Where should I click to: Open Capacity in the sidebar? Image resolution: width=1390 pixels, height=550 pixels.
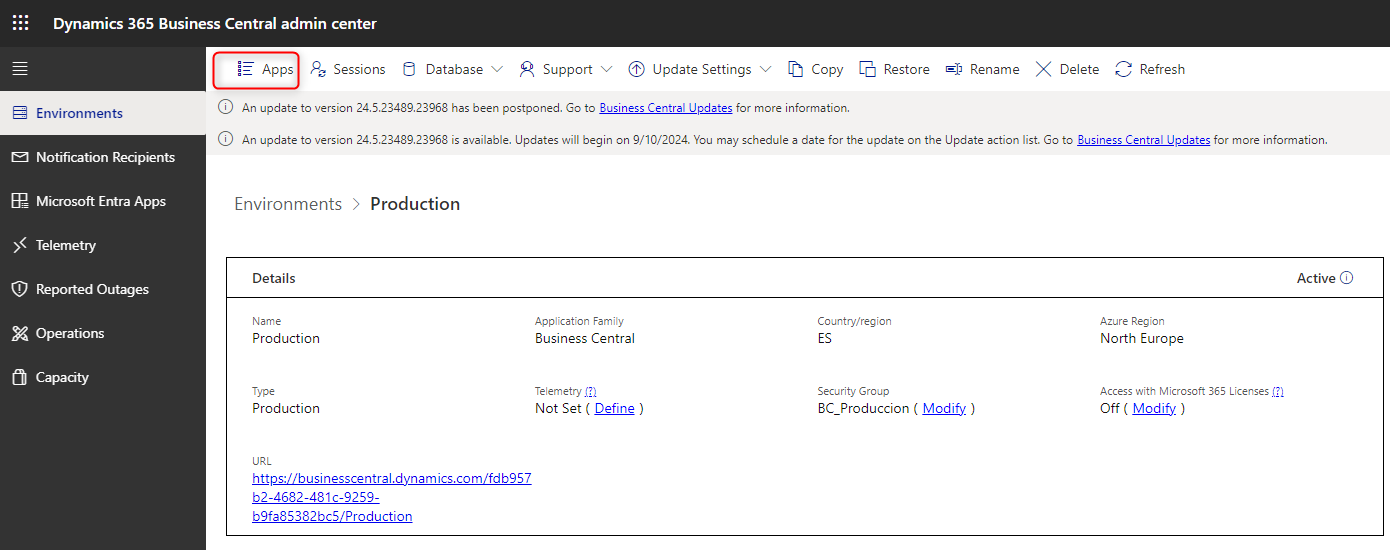(x=103, y=377)
